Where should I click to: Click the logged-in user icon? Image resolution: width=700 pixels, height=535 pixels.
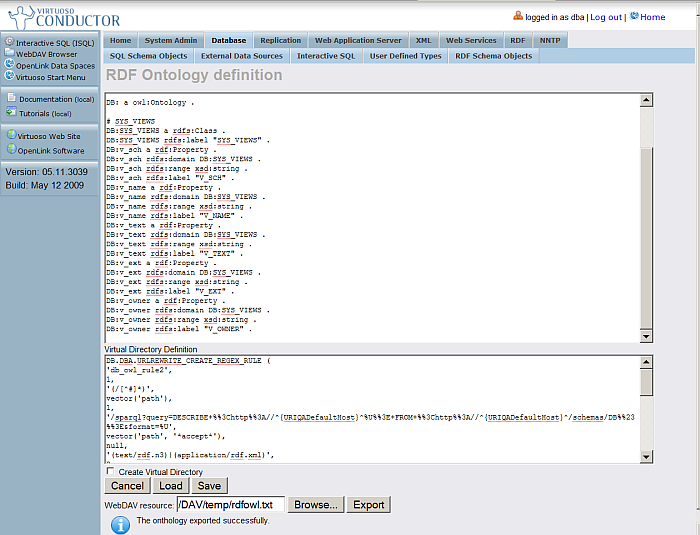[518, 16]
